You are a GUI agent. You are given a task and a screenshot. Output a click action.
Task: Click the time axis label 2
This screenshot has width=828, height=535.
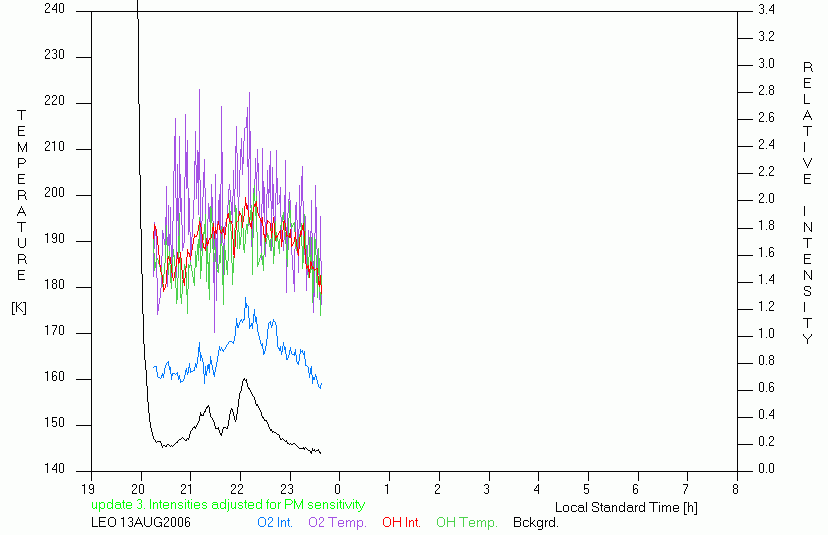437,489
